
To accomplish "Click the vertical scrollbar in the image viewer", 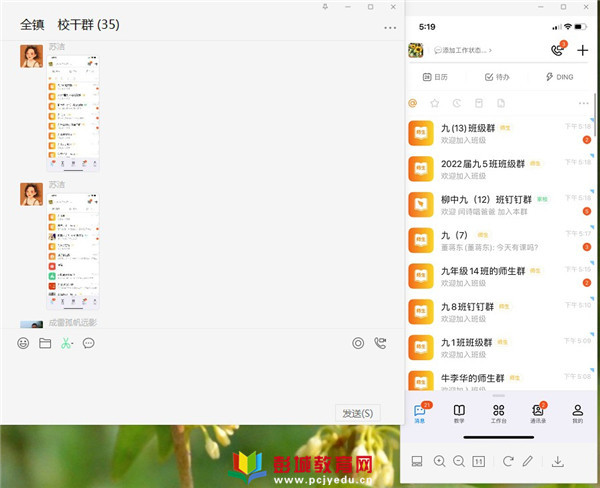I will (595, 114).
